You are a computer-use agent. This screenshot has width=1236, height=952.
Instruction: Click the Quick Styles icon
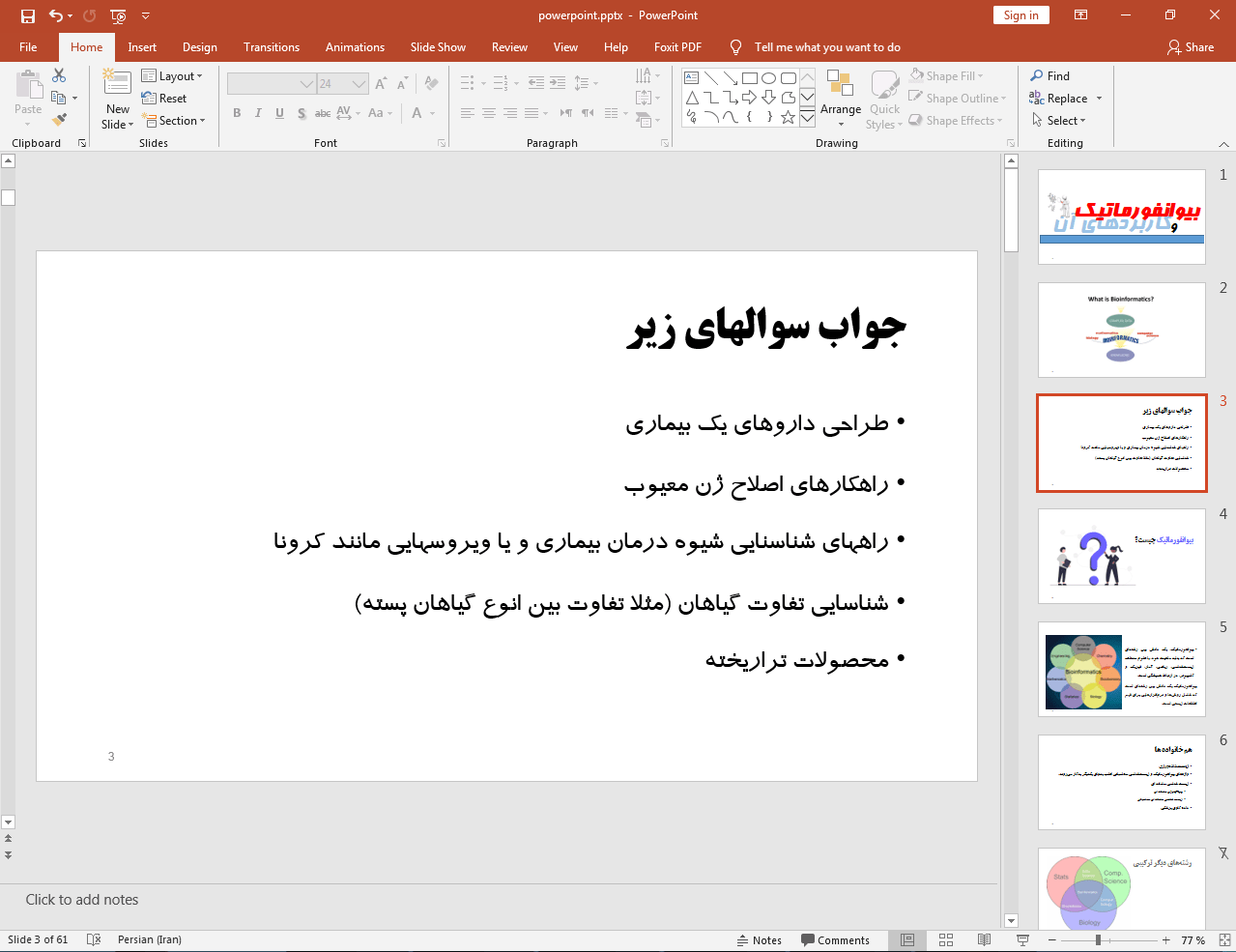pyautogui.click(x=883, y=97)
